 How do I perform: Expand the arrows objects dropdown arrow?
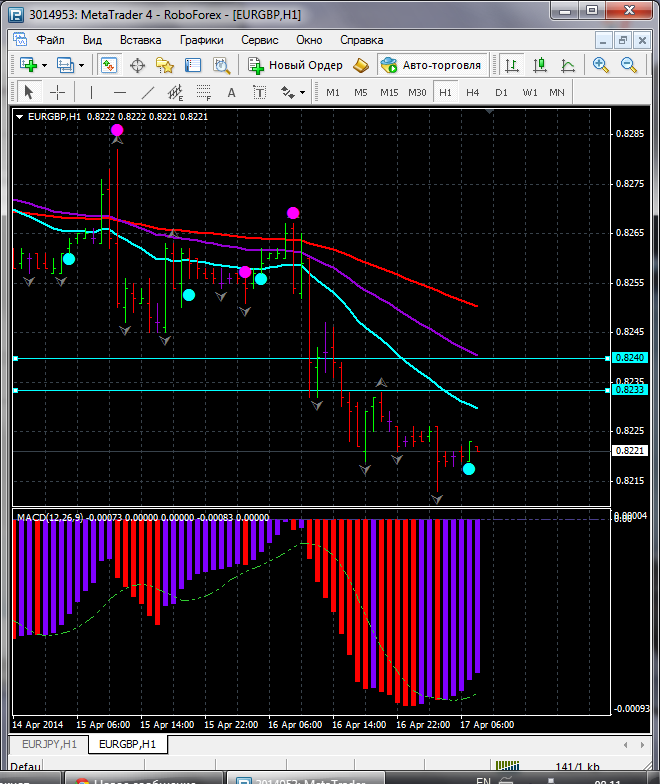click(302, 93)
